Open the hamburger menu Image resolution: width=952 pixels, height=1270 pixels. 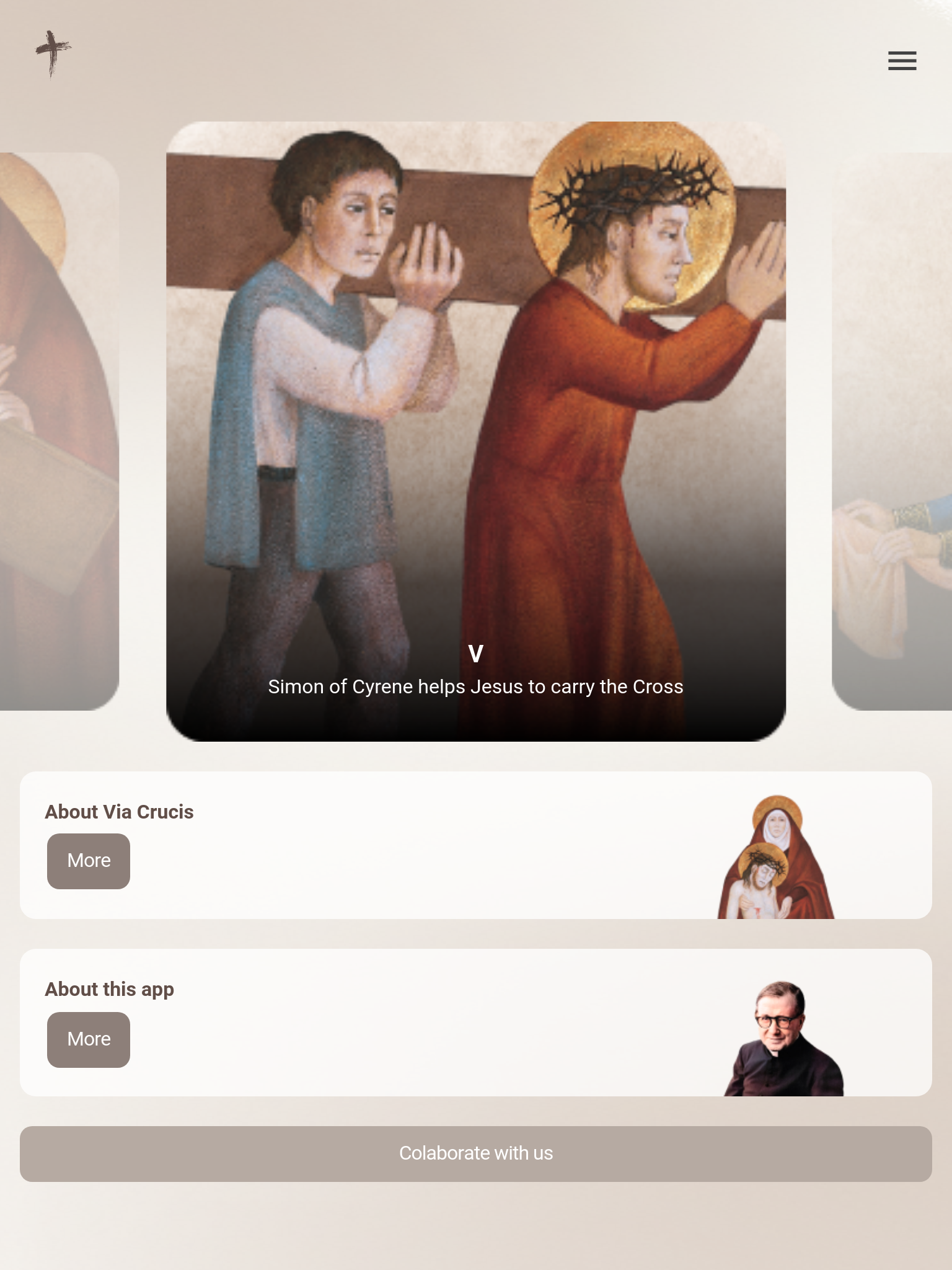[902, 61]
